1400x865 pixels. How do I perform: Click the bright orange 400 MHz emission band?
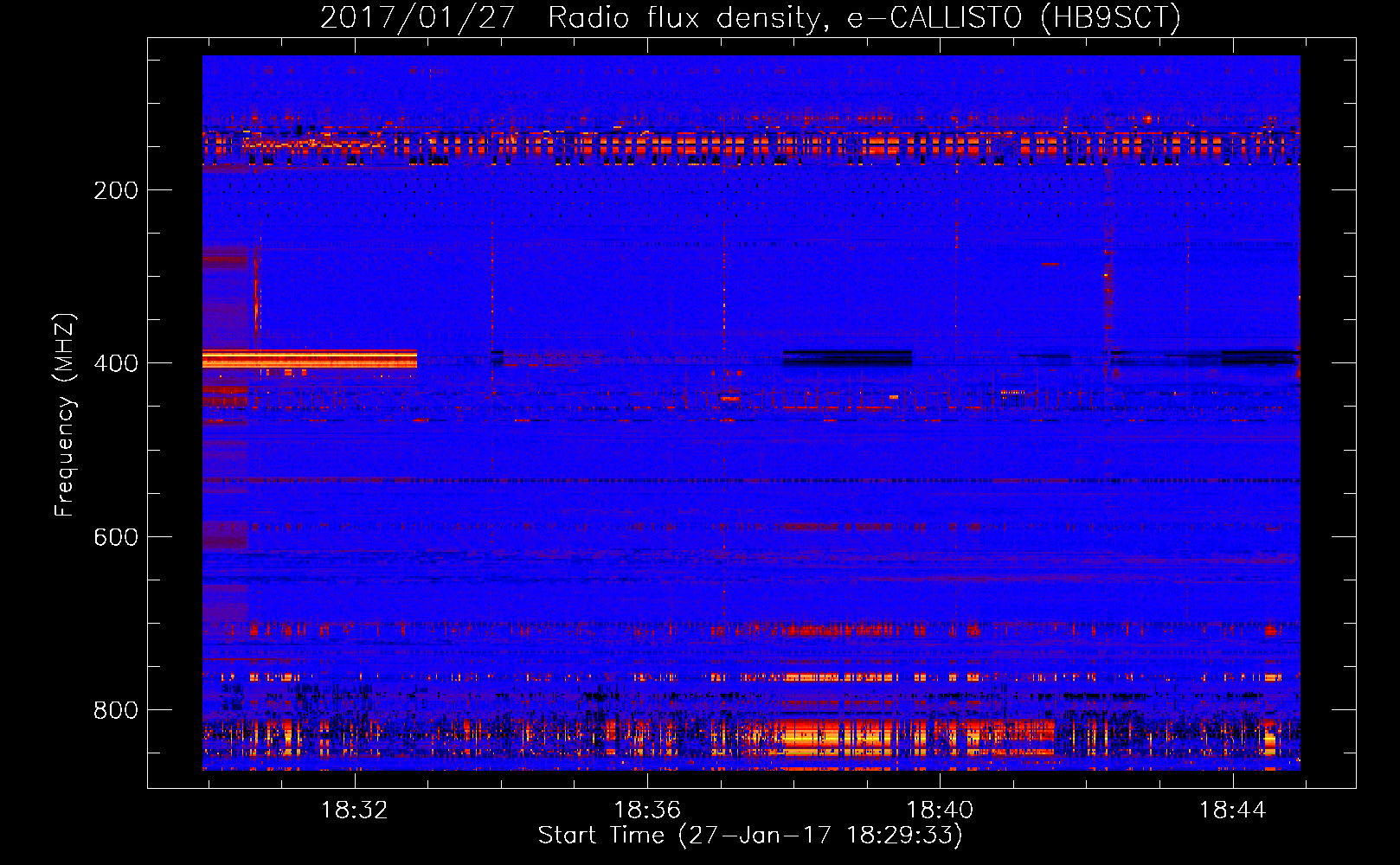(310, 359)
